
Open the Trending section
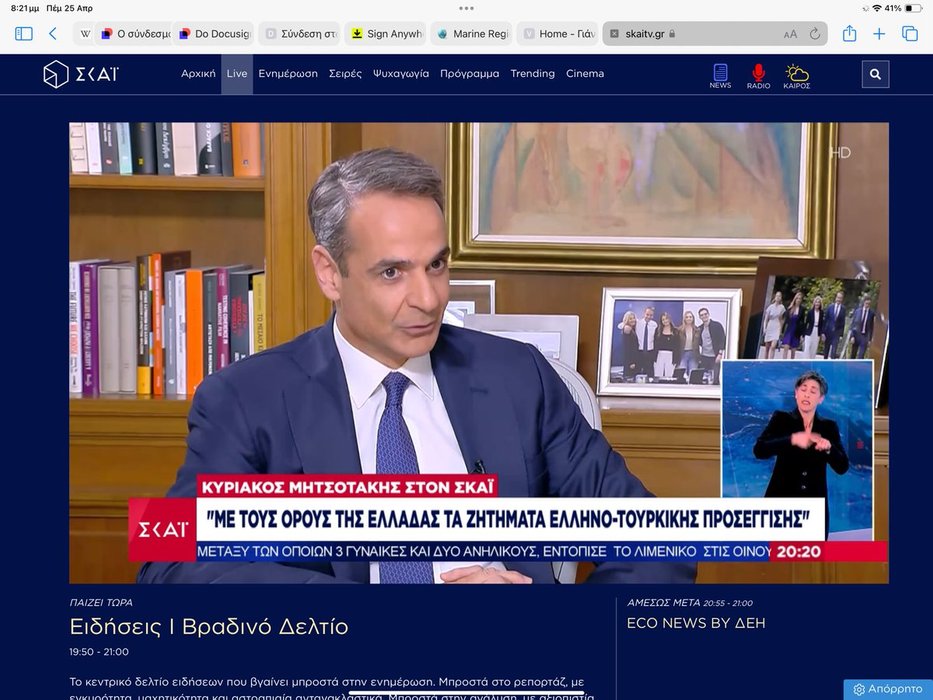click(533, 74)
